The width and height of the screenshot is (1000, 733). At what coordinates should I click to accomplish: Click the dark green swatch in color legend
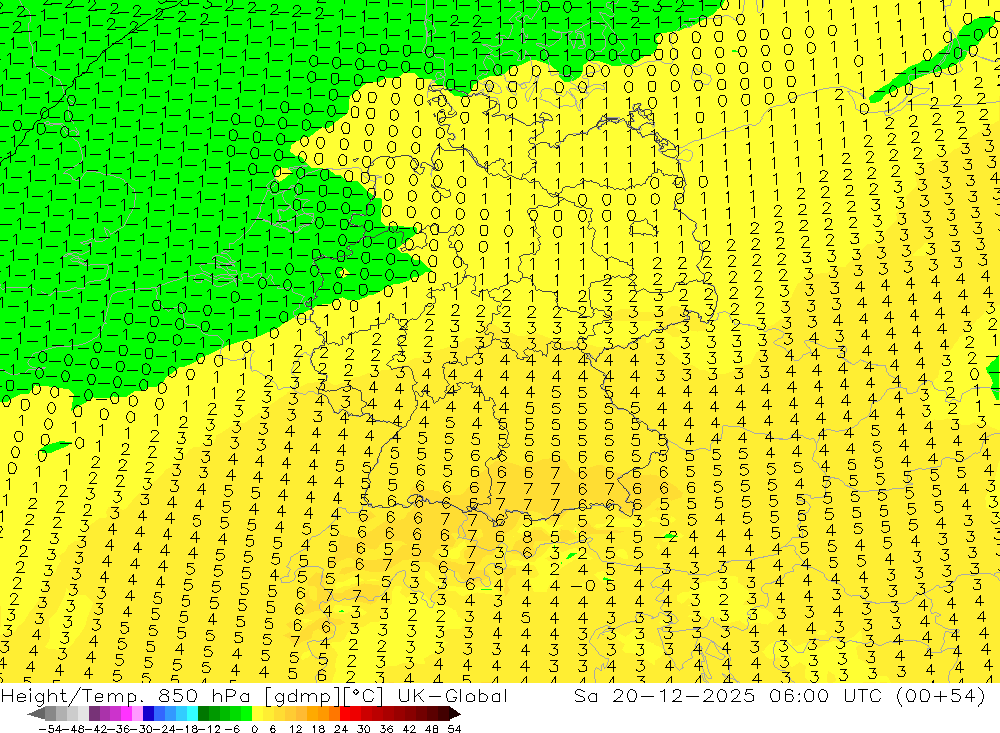(x=203, y=714)
